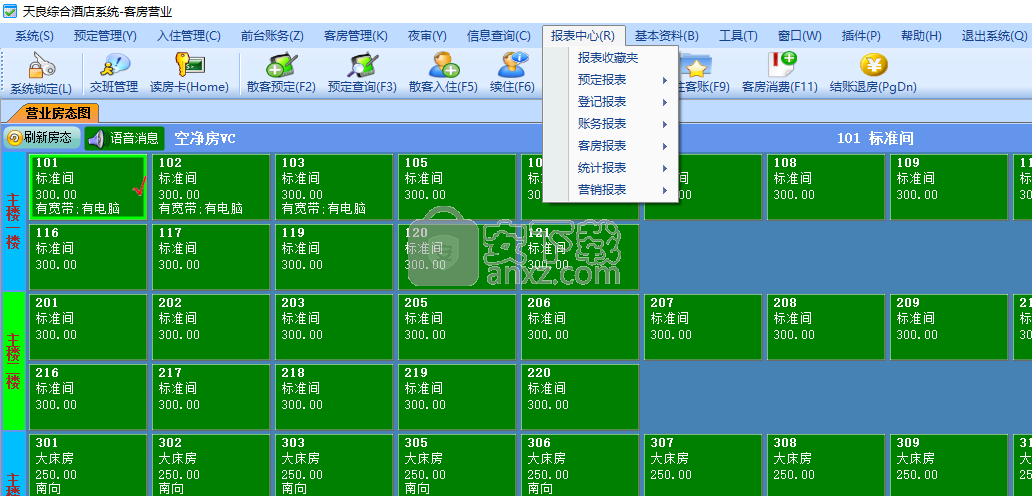Select room 108 tile
1032x496 pixels.
click(826, 187)
